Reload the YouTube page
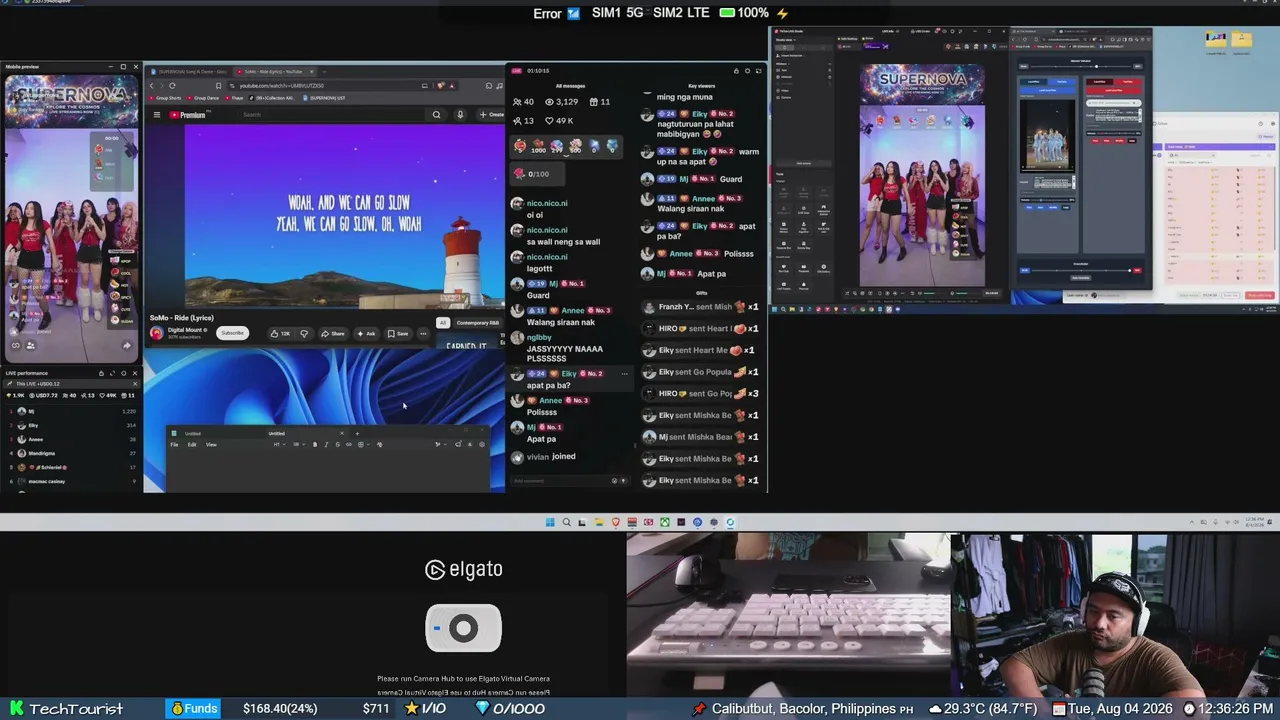Screen dimensions: 1280x720 (x=172, y=86)
